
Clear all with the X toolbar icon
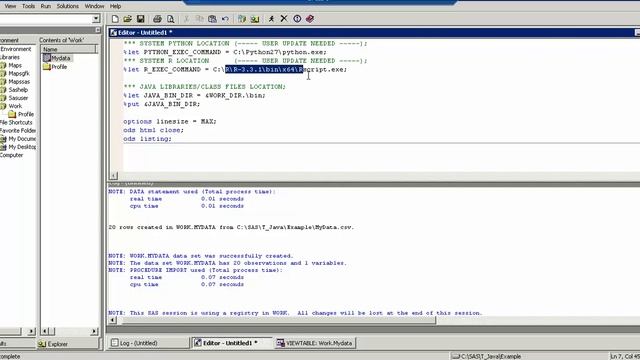tap(284, 19)
